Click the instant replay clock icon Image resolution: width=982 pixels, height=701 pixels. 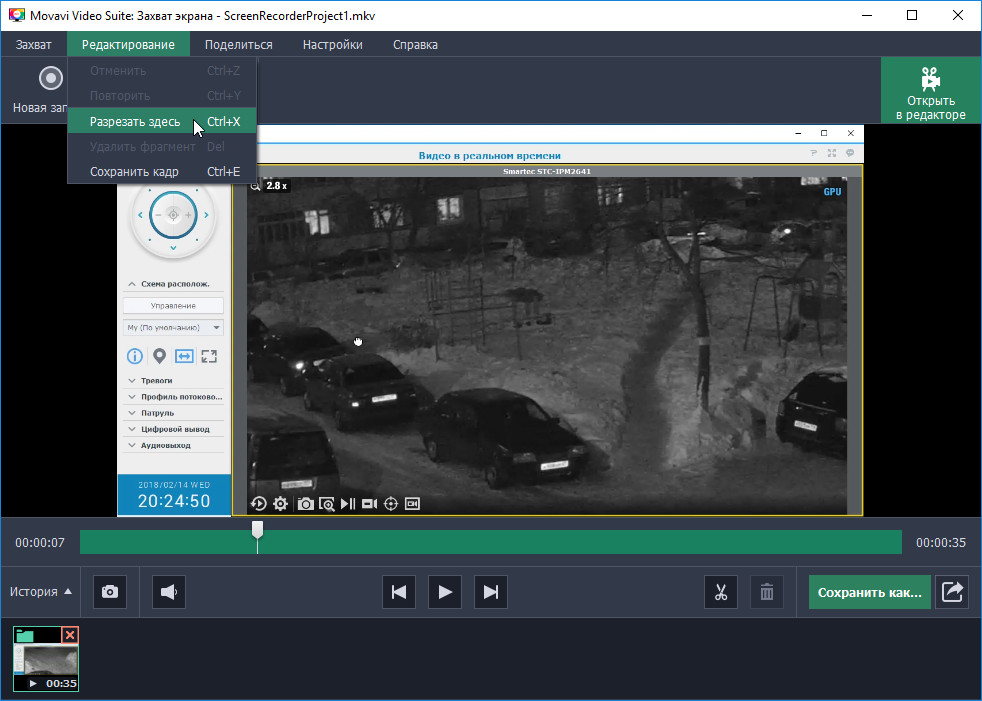[258, 504]
